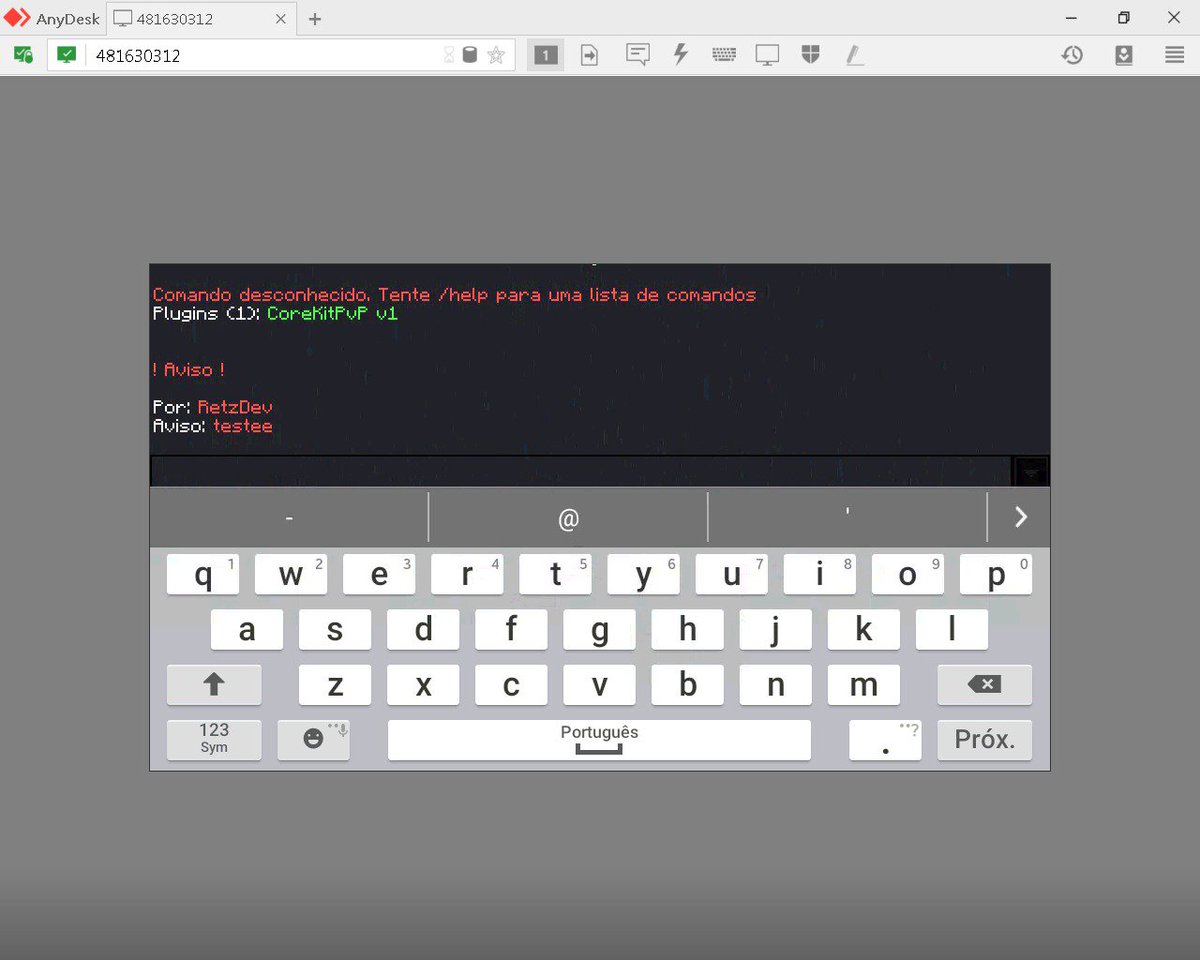Tap the s key on keyboard
This screenshot has width=1200, height=960.
[x=335, y=630]
